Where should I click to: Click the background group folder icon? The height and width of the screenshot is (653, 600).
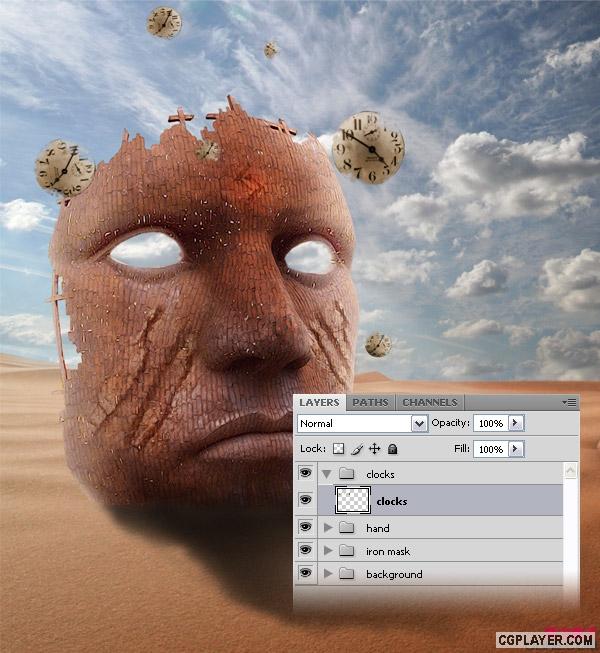click(346, 573)
